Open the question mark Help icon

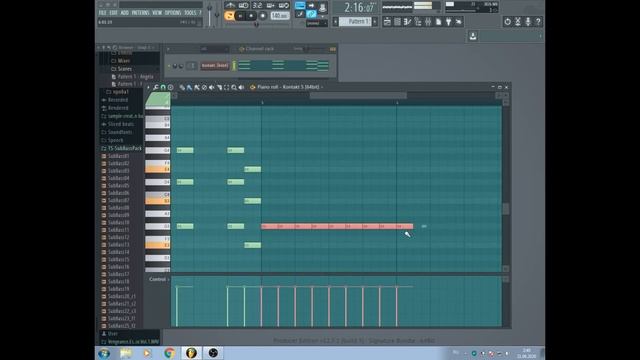click(538, 22)
